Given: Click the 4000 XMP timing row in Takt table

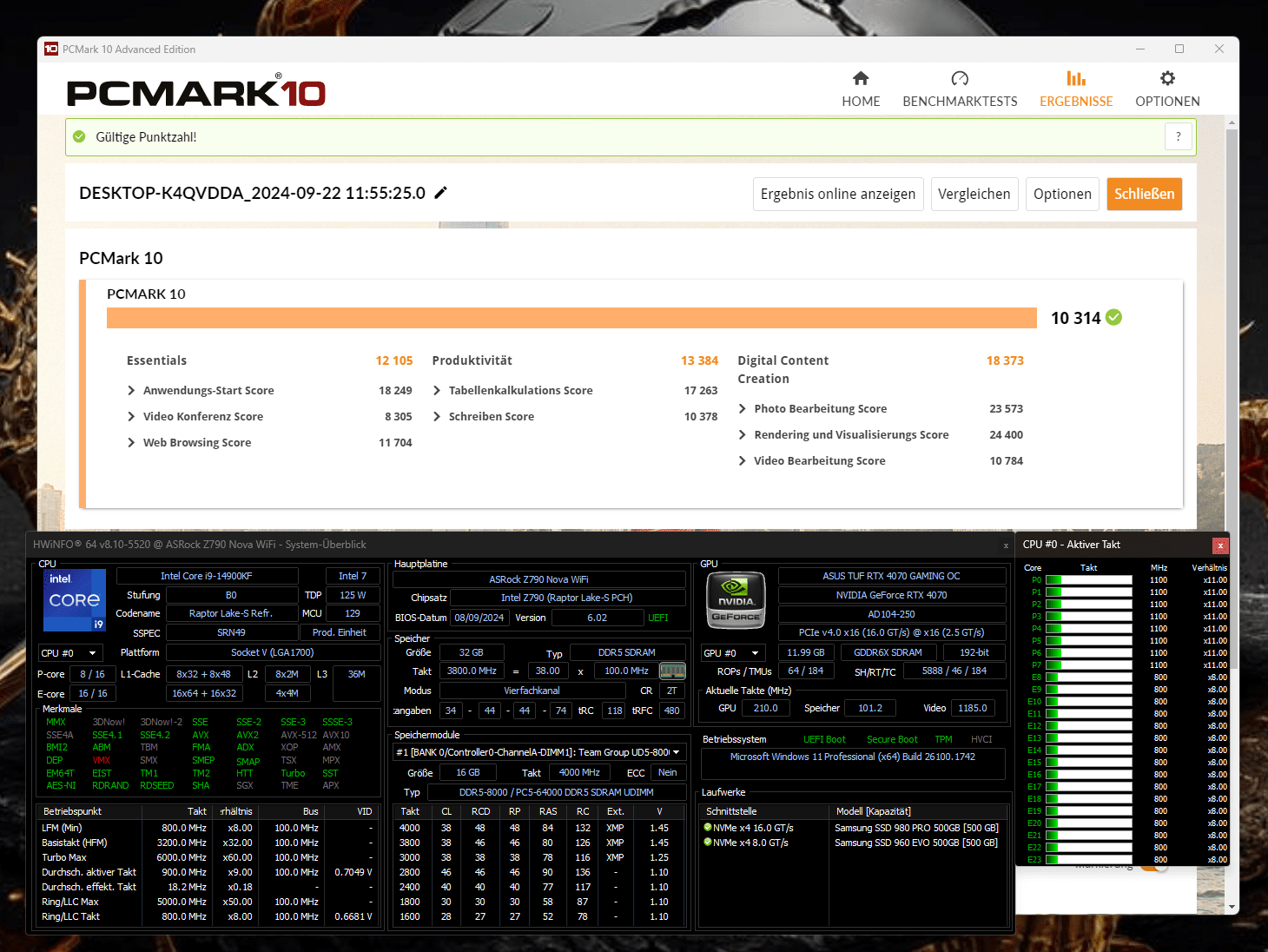Looking at the screenshot, I should 540,828.
